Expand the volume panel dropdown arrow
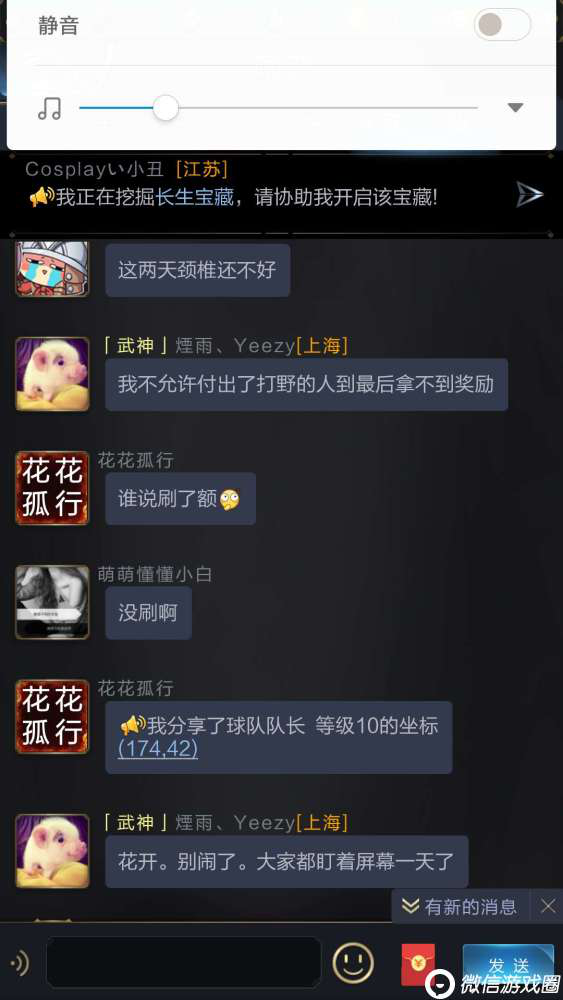Screen dimensions: 563x1000 point(515,108)
